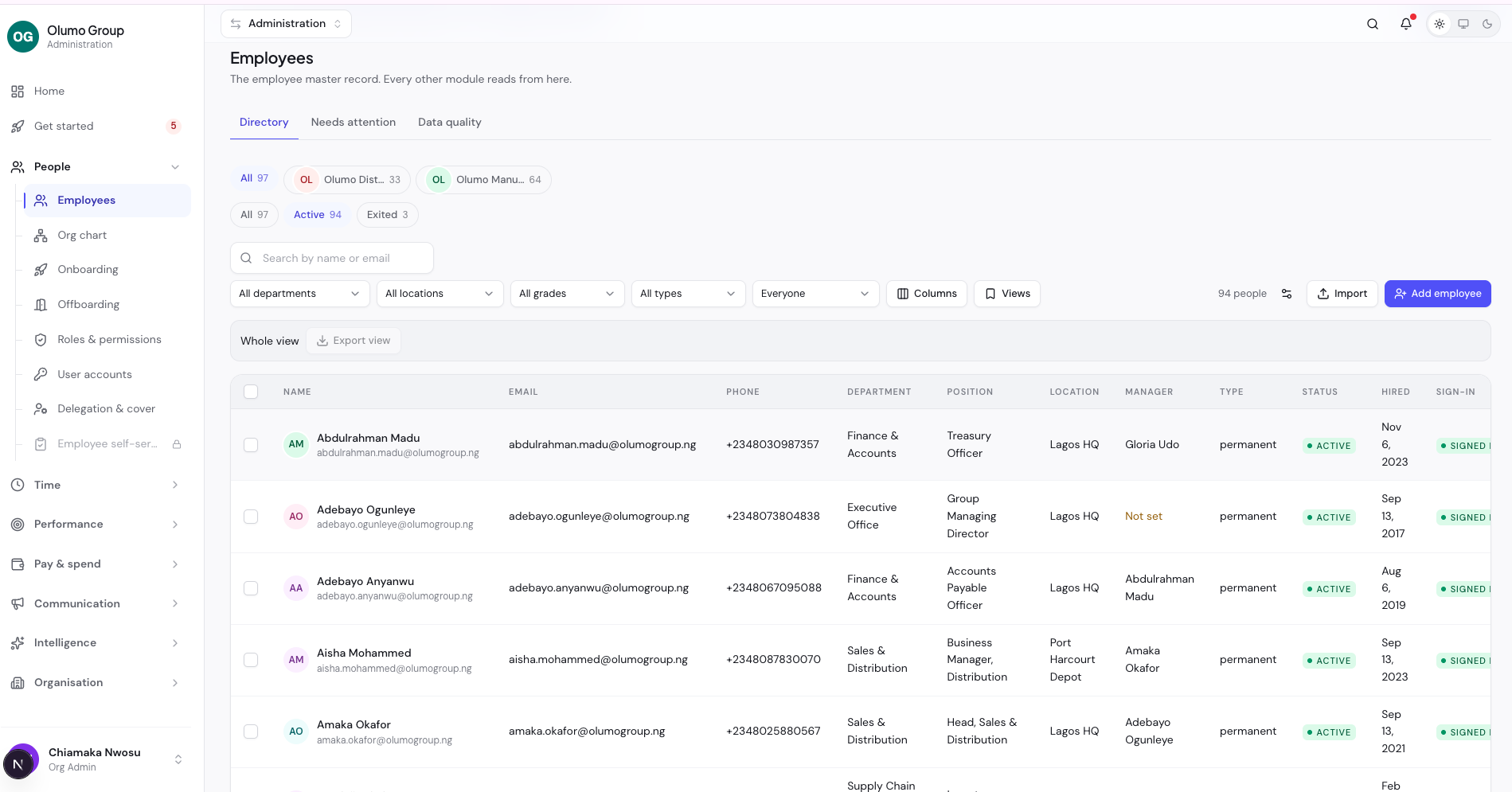Click the Columns button

point(927,294)
